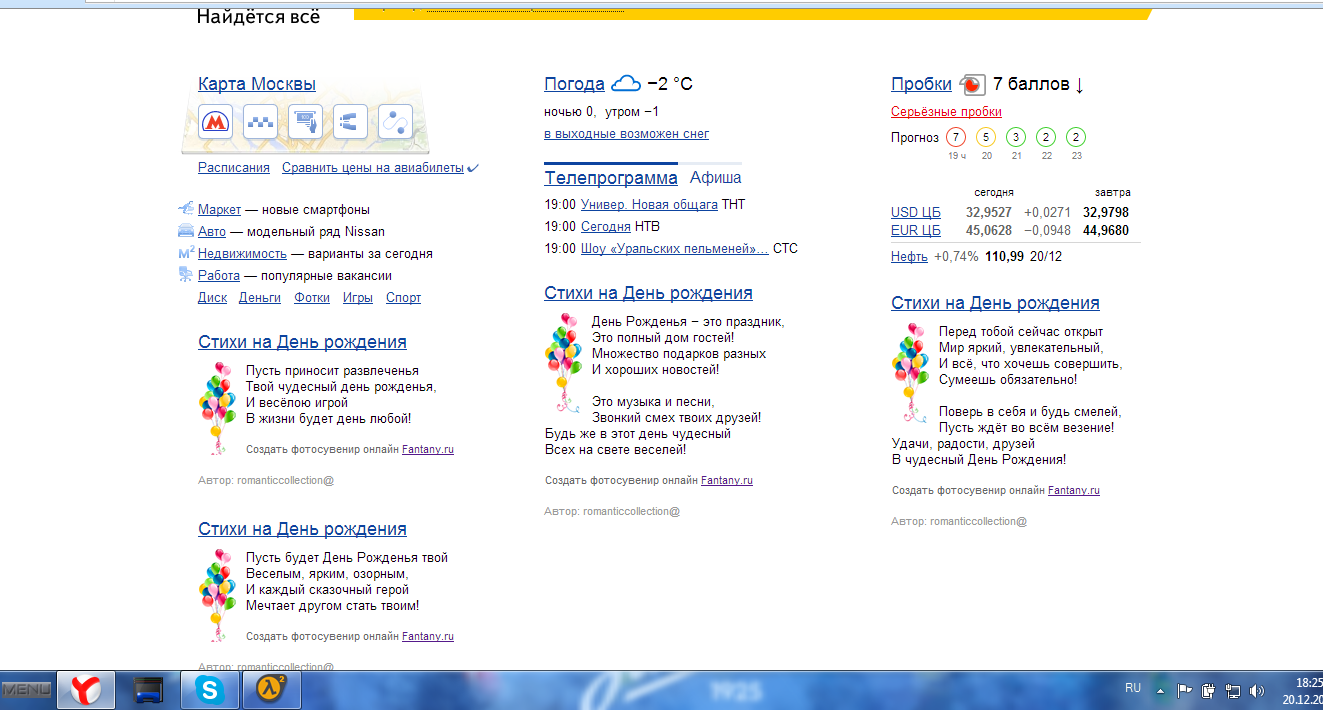Image resolution: width=1323 pixels, height=713 pixels.
Task: Open Карта Москвы link
Action: pos(257,84)
